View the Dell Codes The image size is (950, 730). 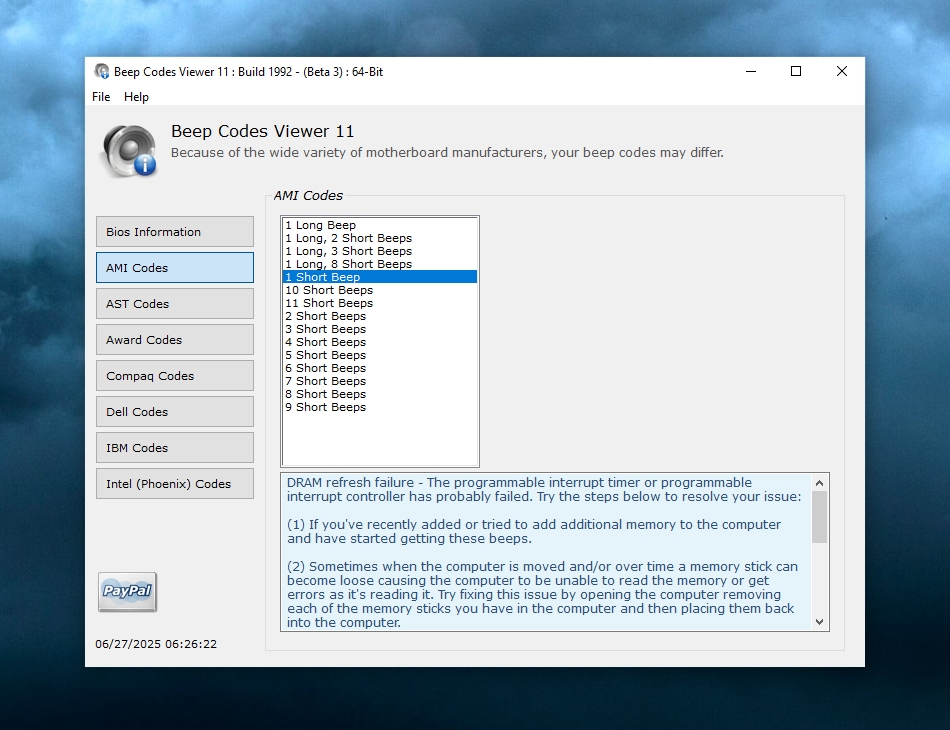174,412
